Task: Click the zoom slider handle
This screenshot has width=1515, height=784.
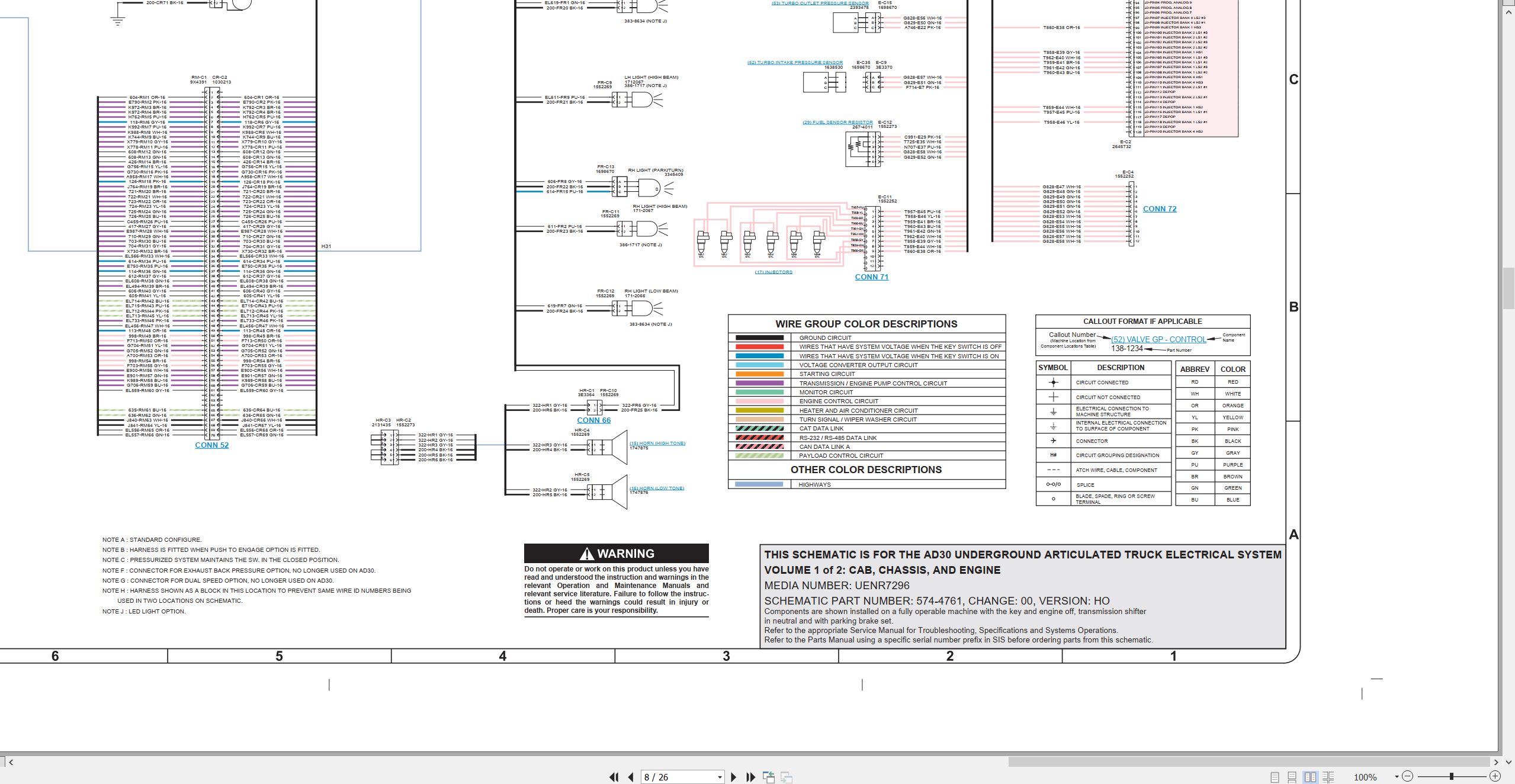Action: pyautogui.click(x=1451, y=776)
